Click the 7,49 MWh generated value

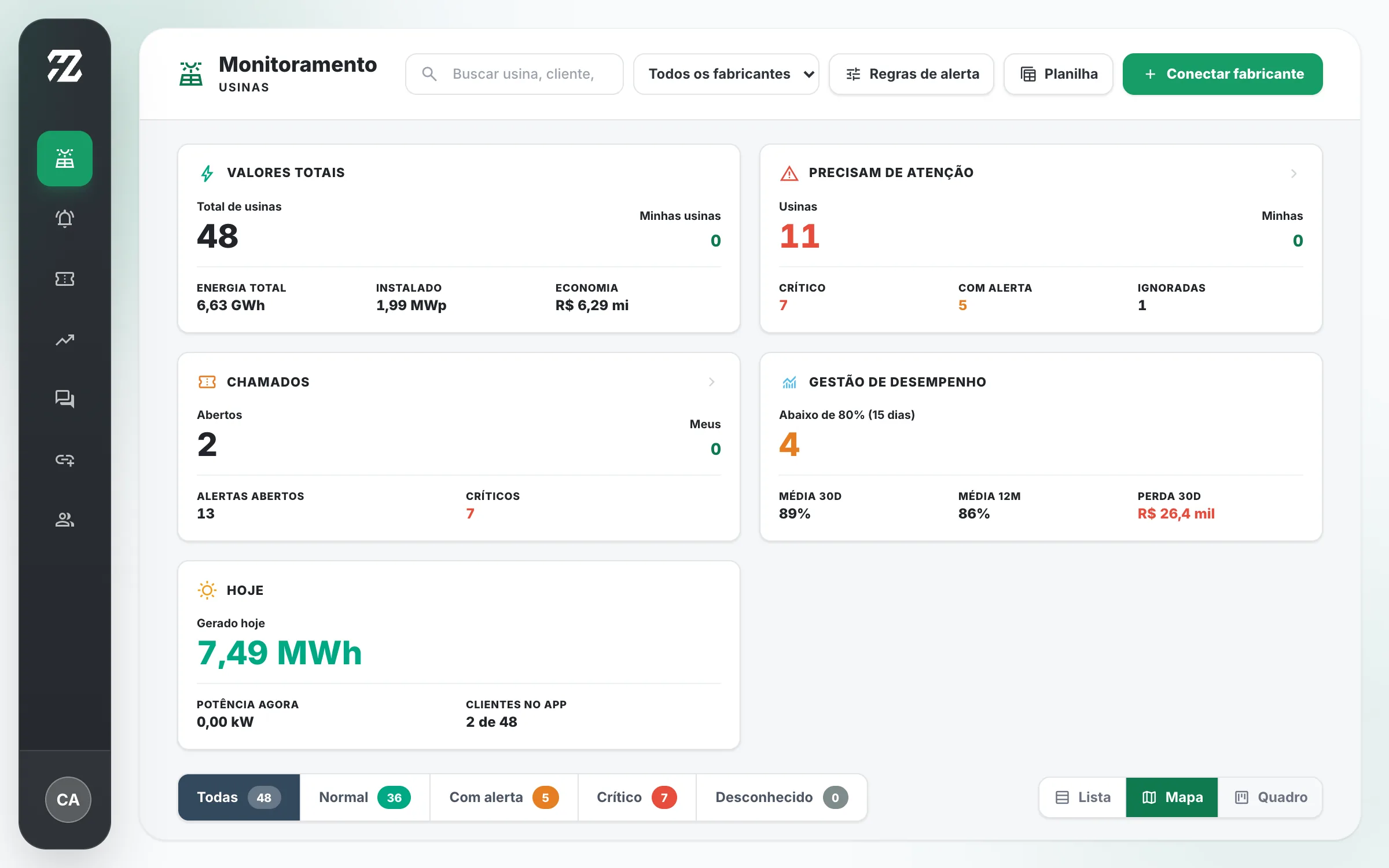click(x=280, y=653)
